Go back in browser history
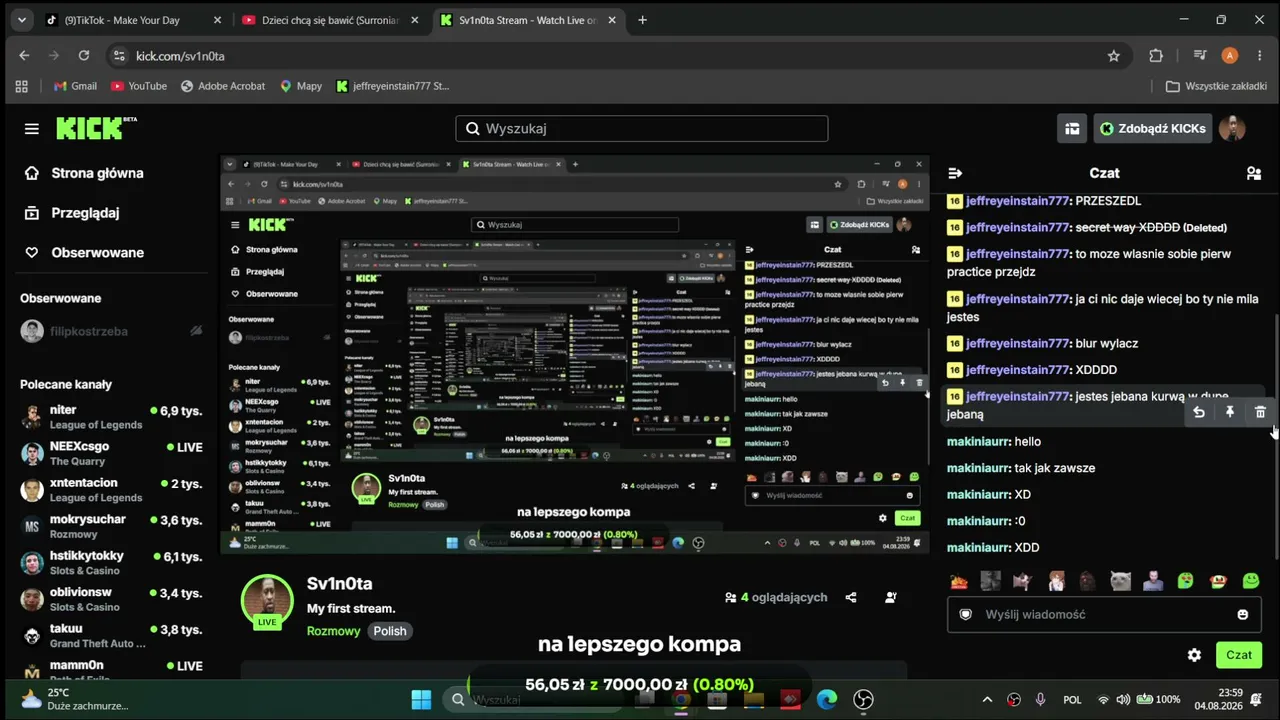This screenshot has height=720, width=1280. [24, 56]
